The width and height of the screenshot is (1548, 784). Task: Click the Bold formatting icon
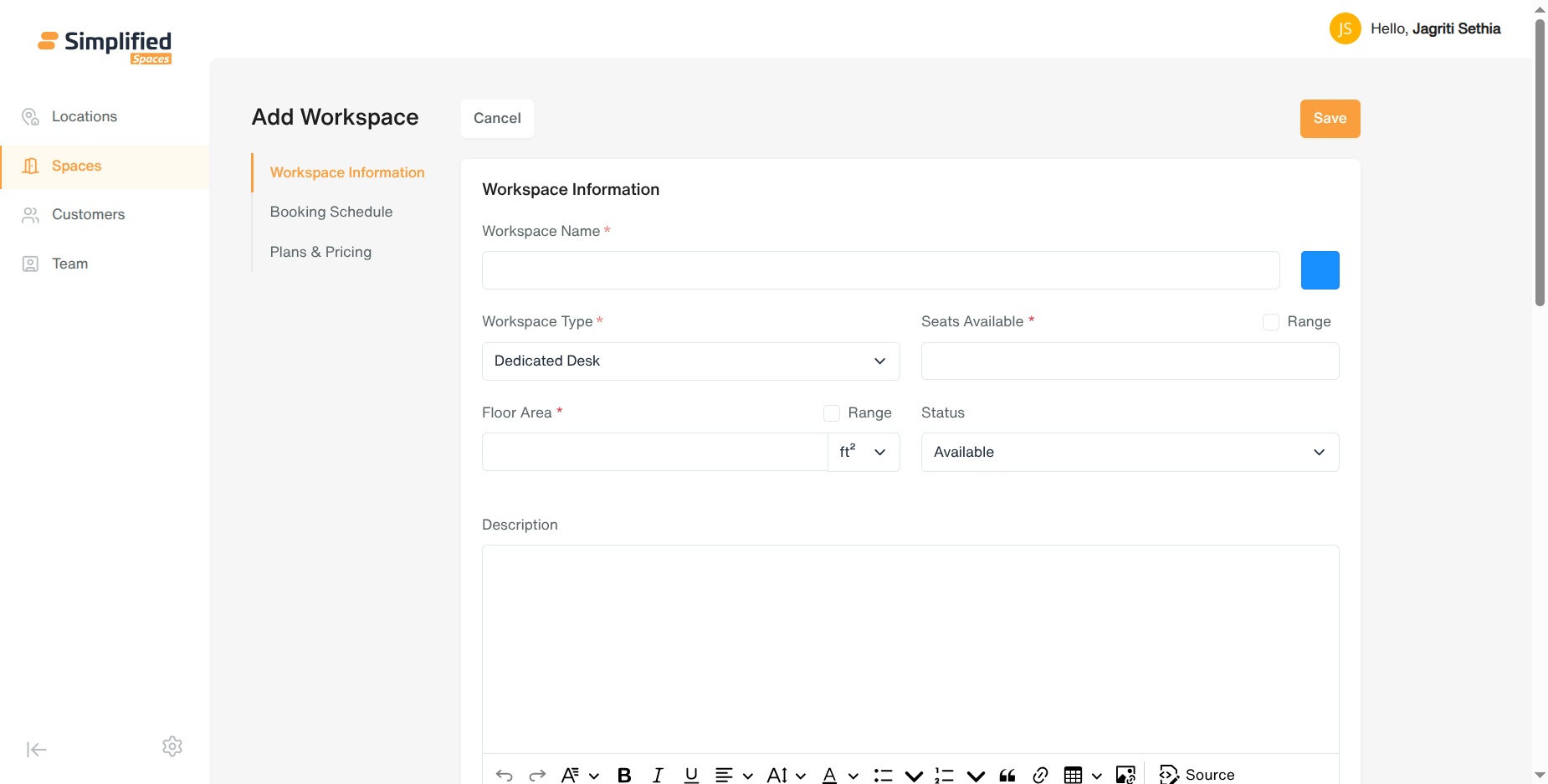624,775
